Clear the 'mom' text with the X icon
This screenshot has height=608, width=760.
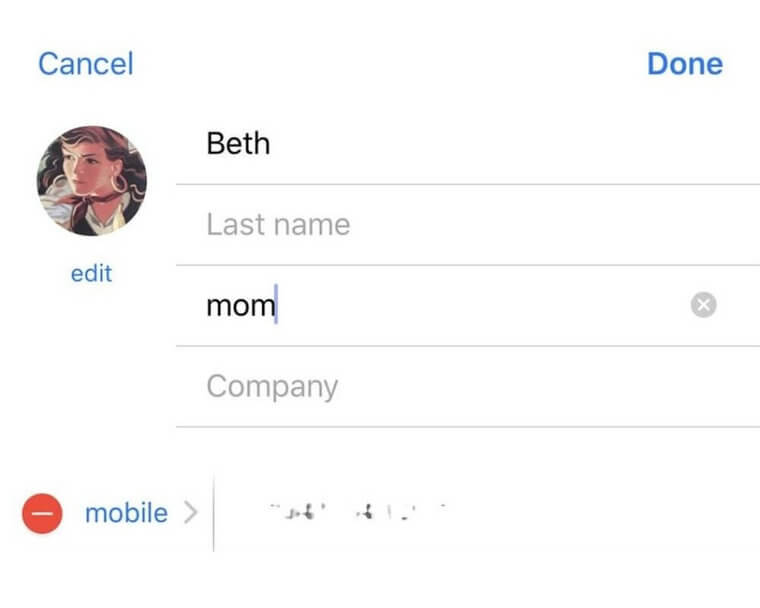(703, 305)
